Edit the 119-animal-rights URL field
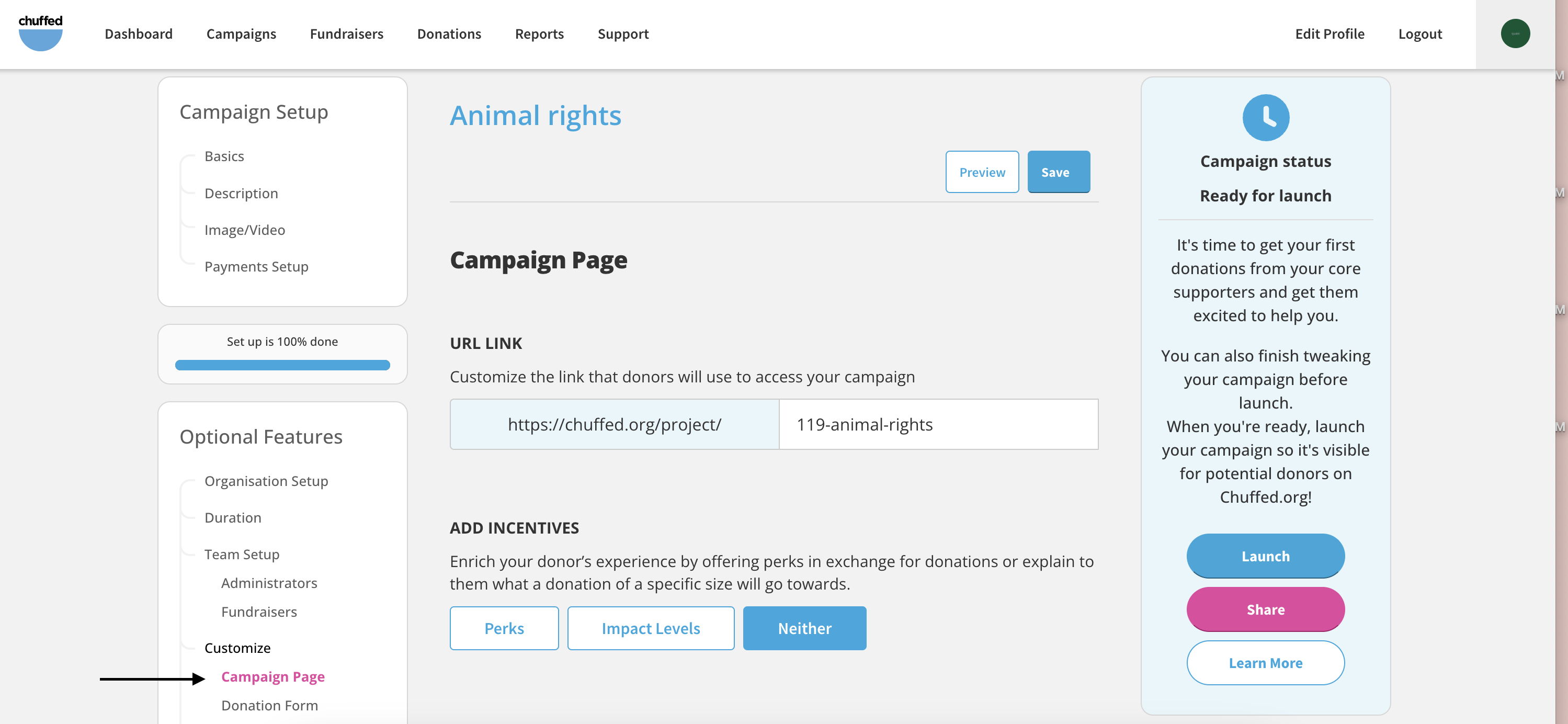 pyautogui.click(x=939, y=424)
